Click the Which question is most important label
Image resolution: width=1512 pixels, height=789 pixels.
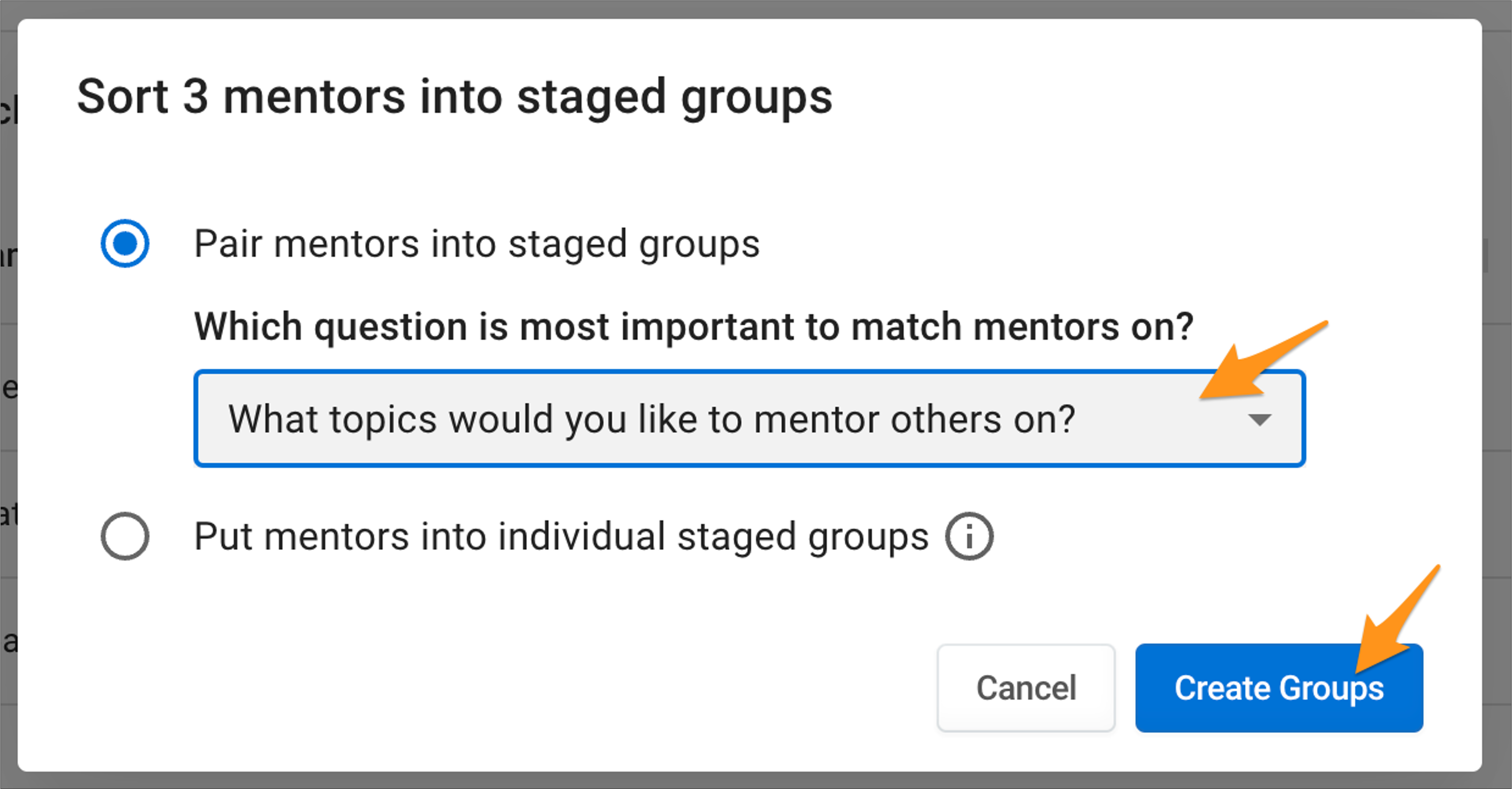(x=694, y=326)
